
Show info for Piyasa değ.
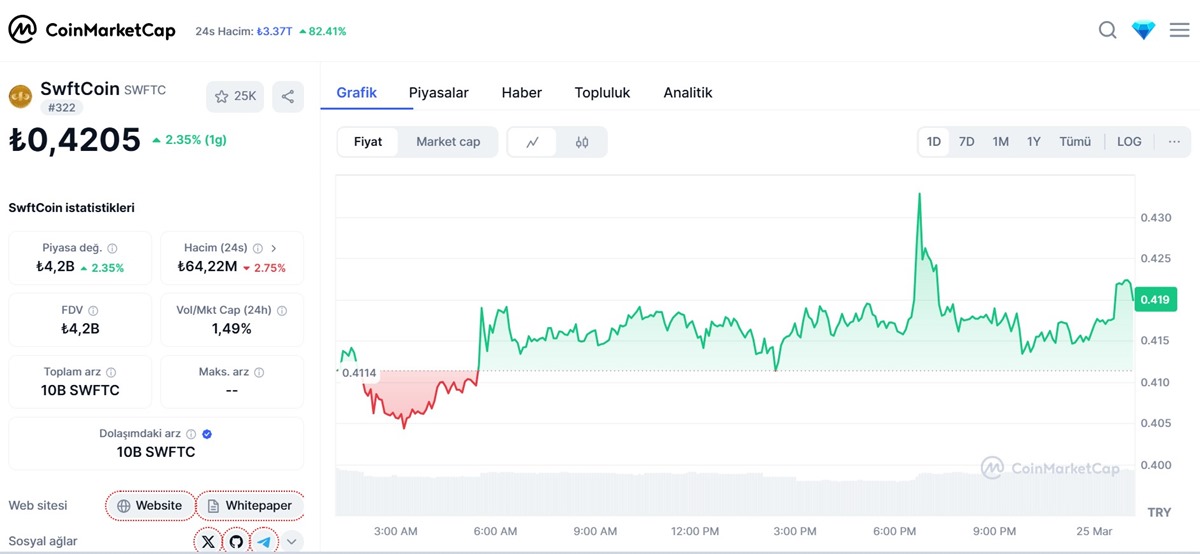click(x=112, y=248)
